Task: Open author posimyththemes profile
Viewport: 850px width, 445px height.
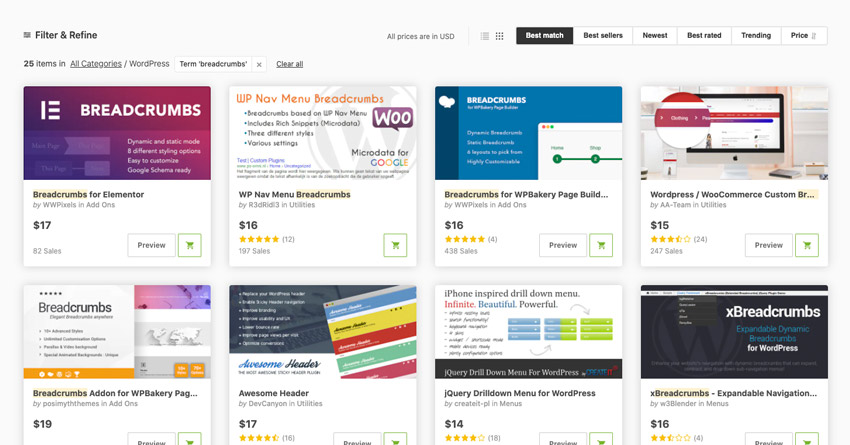Action: point(70,404)
